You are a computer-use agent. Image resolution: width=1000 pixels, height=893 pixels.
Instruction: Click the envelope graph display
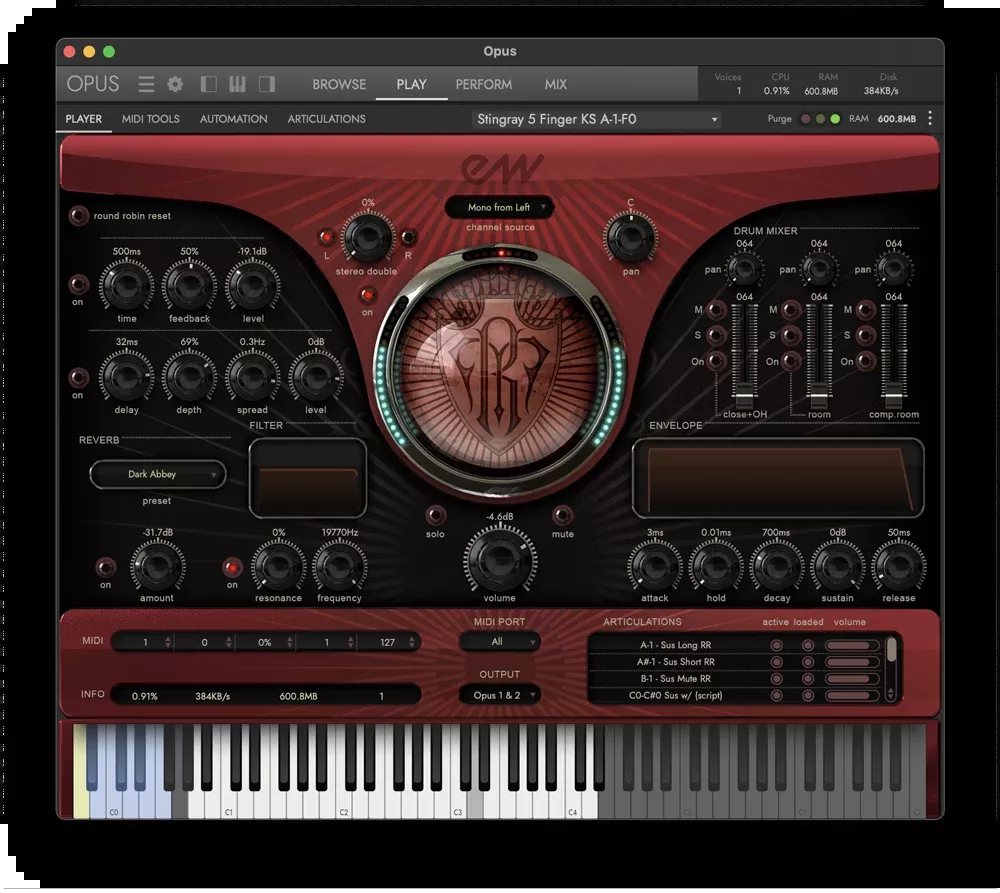click(777, 478)
